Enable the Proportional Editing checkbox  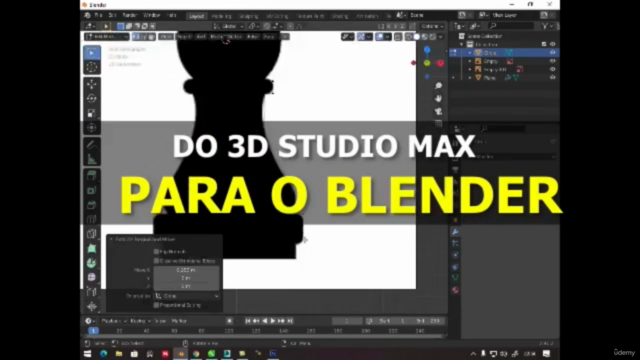[156, 305]
